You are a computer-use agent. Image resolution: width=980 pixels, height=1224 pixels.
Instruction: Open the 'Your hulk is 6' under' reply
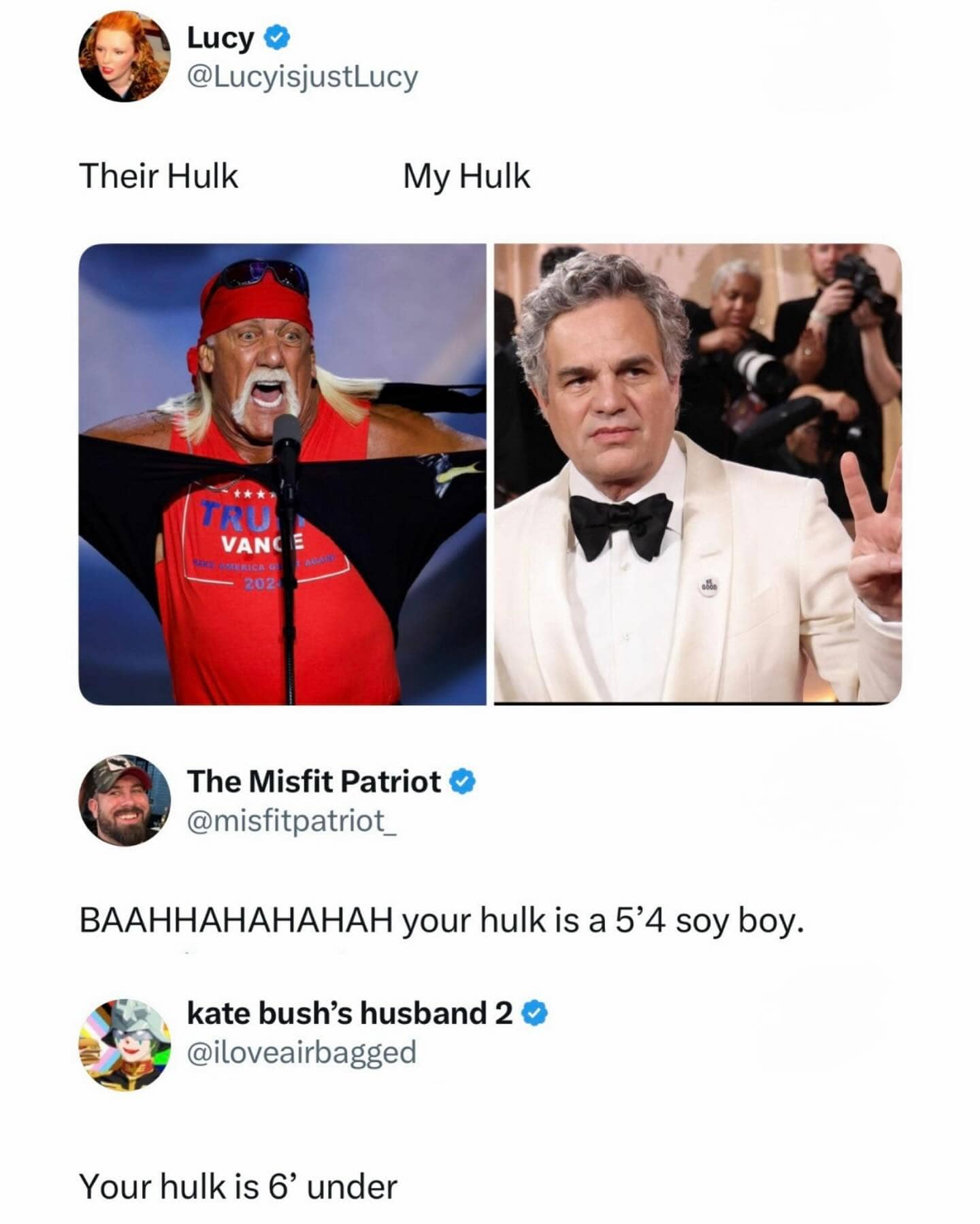(x=238, y=1187)
